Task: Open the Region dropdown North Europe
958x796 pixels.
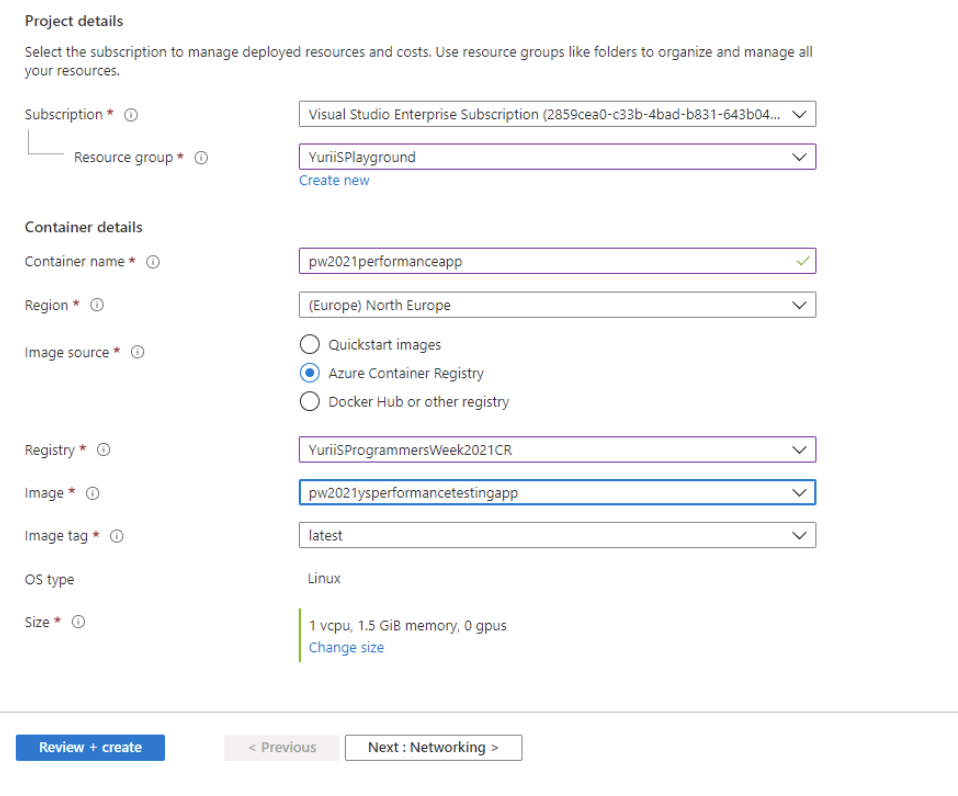Action: click(557, 305)
